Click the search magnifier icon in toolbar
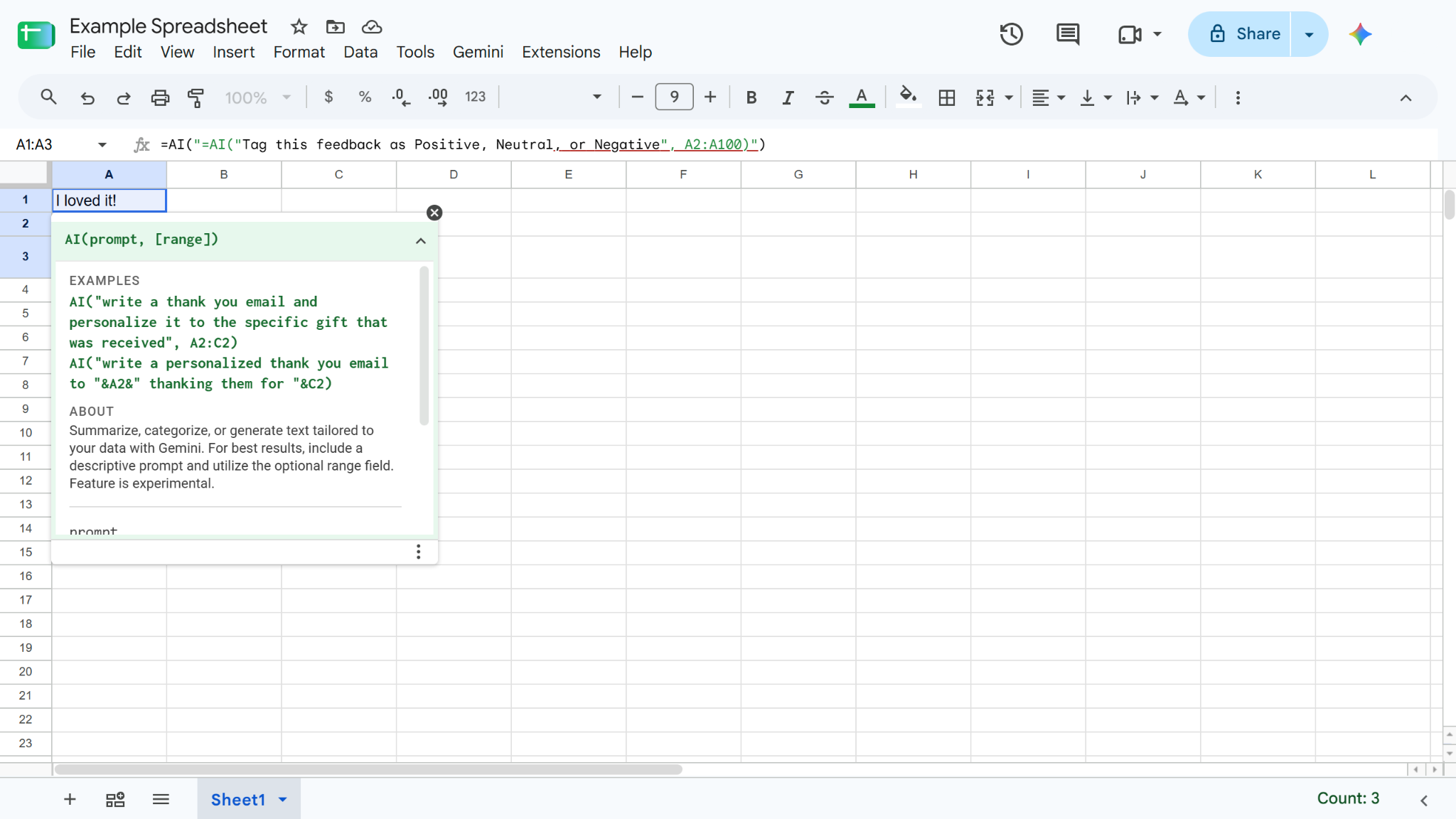This screenshot has height=819, width=1456. (x=48, y=97)
